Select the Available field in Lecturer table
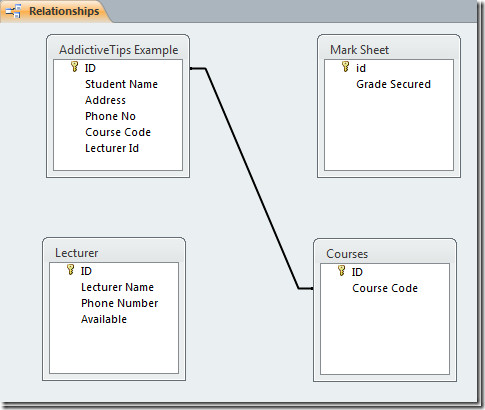The height and width of the screenshot is (410, 485). tap(104, 319)
